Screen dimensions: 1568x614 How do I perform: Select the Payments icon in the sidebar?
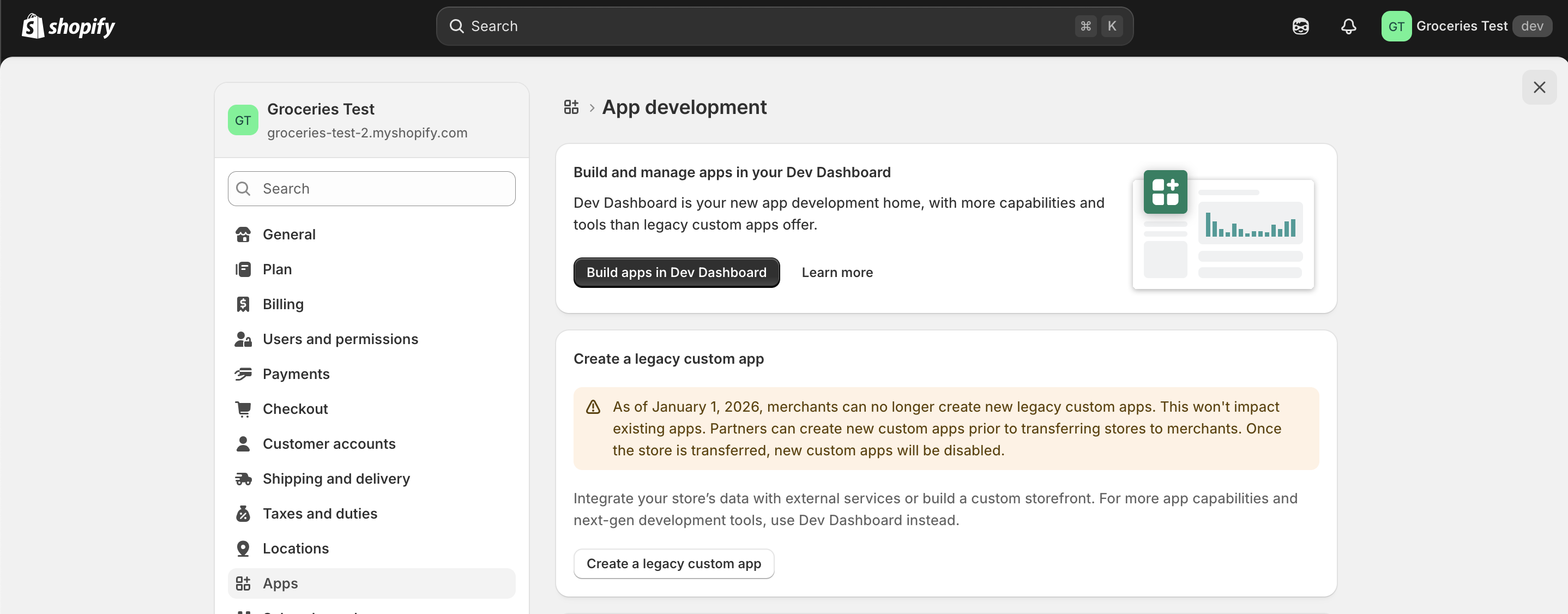click(244, 374)
